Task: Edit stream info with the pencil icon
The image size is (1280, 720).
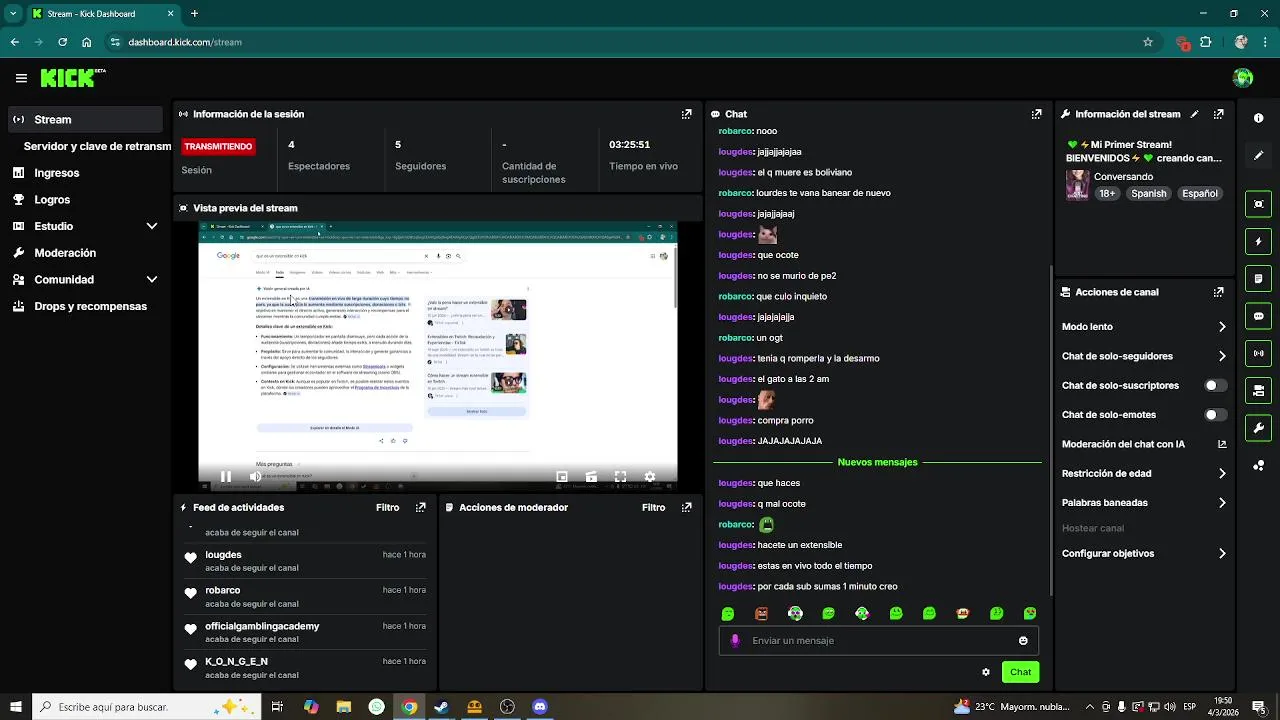Action: coord(1194,114)
